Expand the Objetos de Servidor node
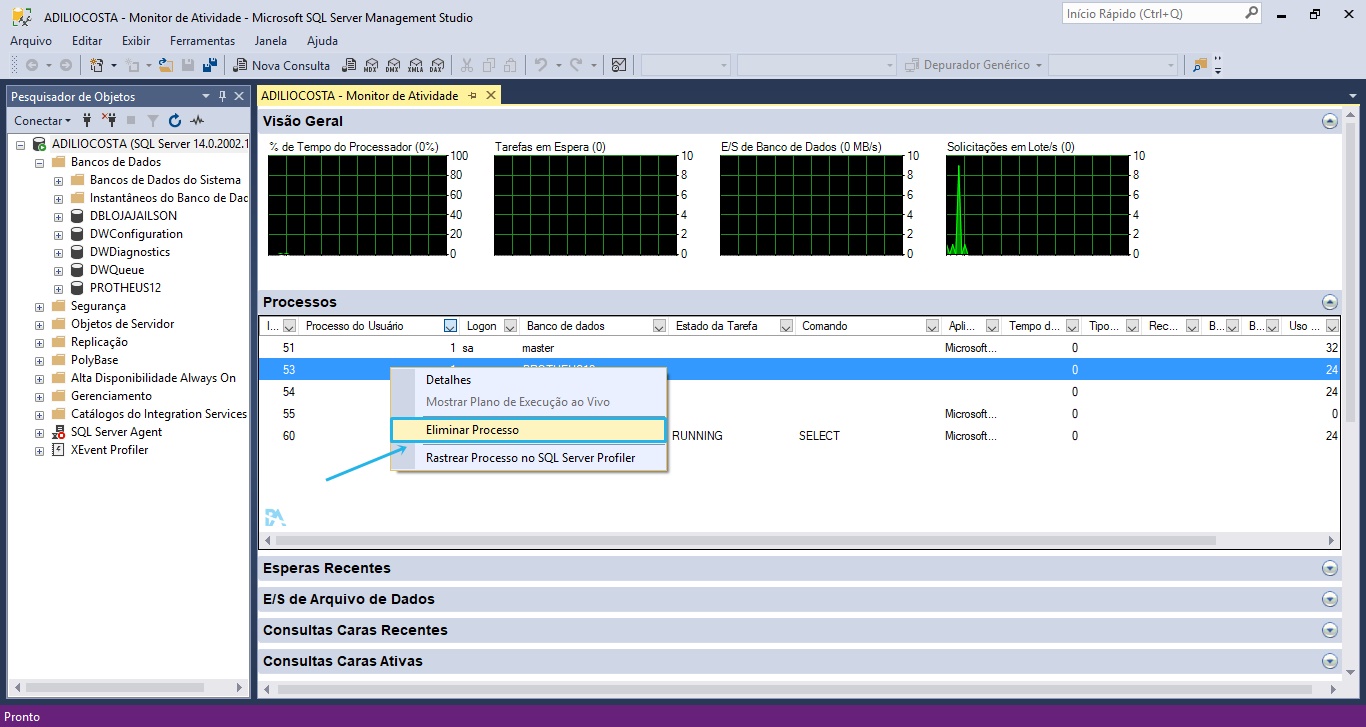This screenshot has width=1366, height=727. (x=39, y=324)
